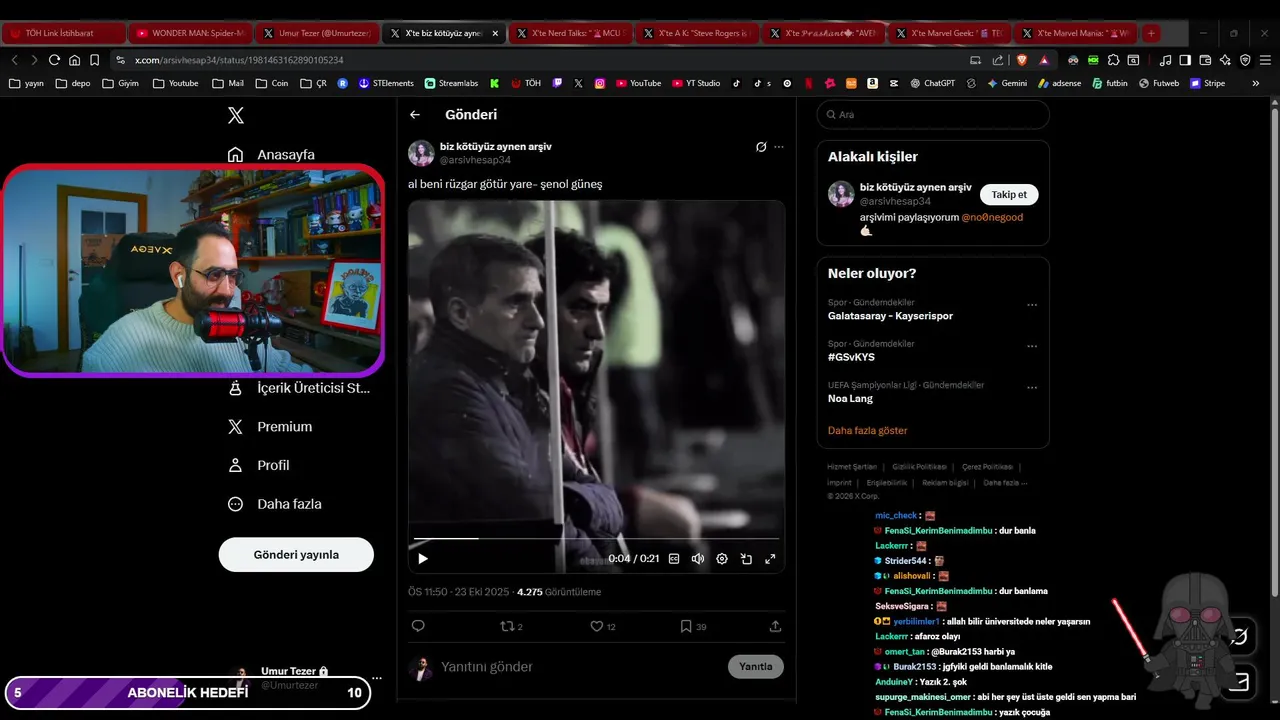This screenshot has height=720, width=1280.
Task: Open Grok icon on the post header
Action: pyautogui.click(x=761, y=147)
